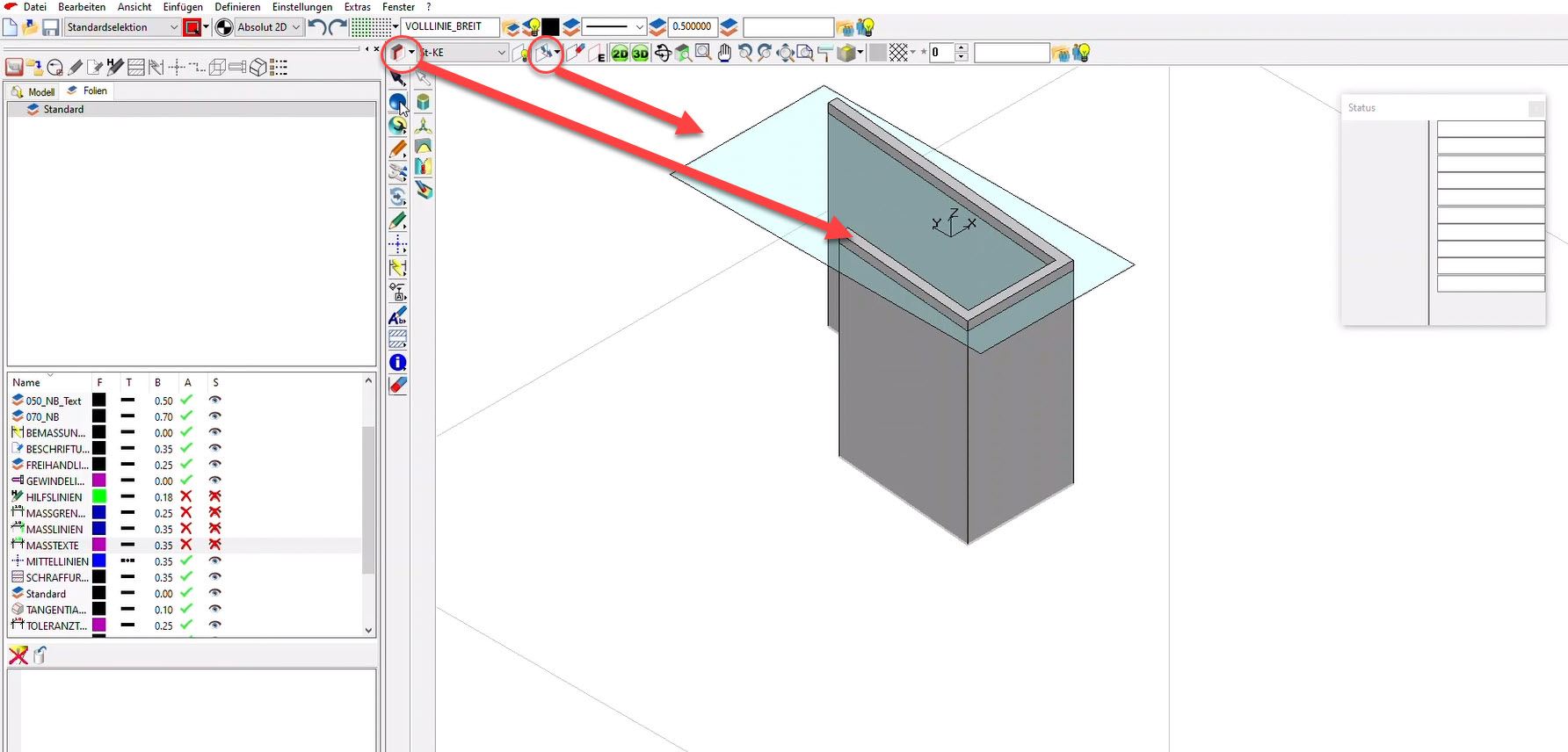Click the save diskette icon
Viewport: 1568px width, 752px height.
click(x=51, y=27)
